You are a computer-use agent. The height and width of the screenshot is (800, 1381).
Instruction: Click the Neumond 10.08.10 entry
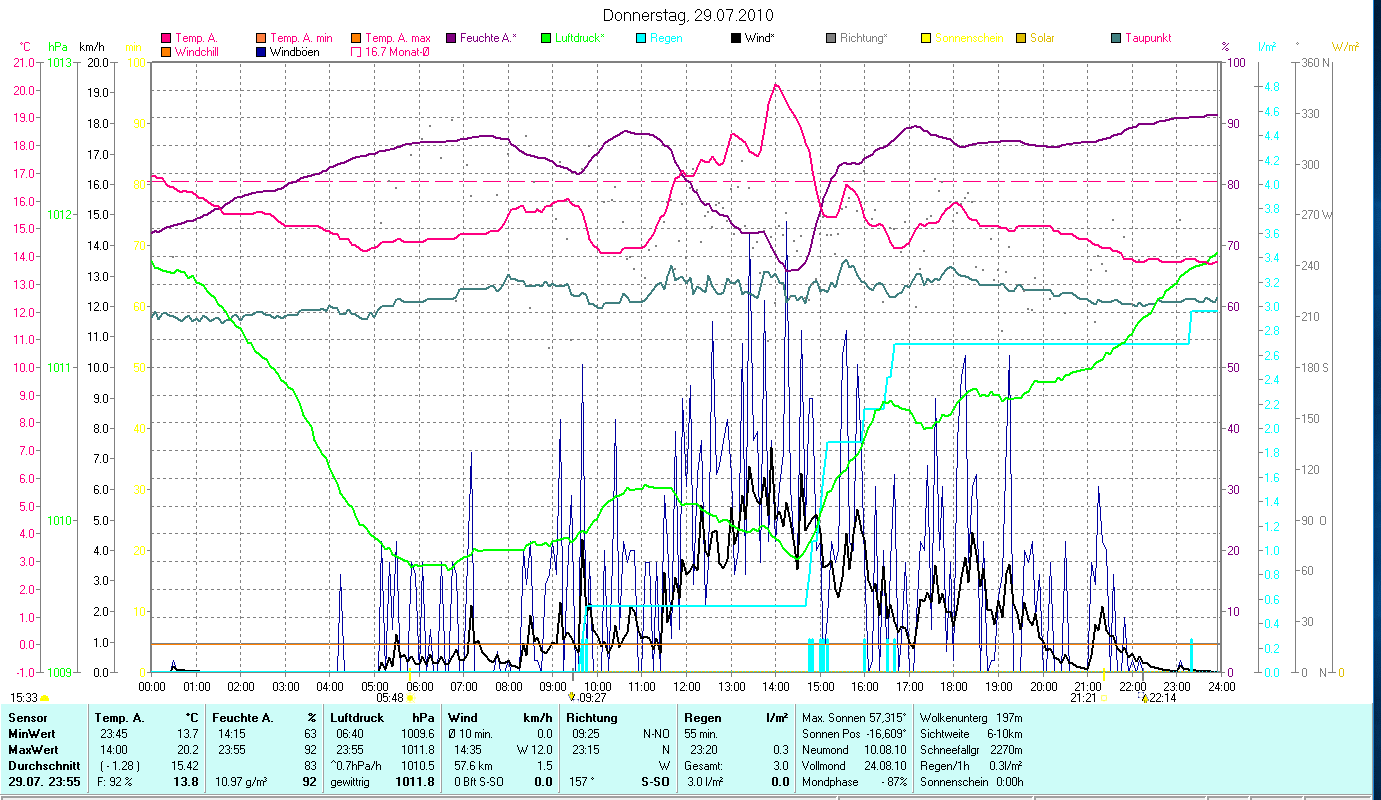click(855, 749)
